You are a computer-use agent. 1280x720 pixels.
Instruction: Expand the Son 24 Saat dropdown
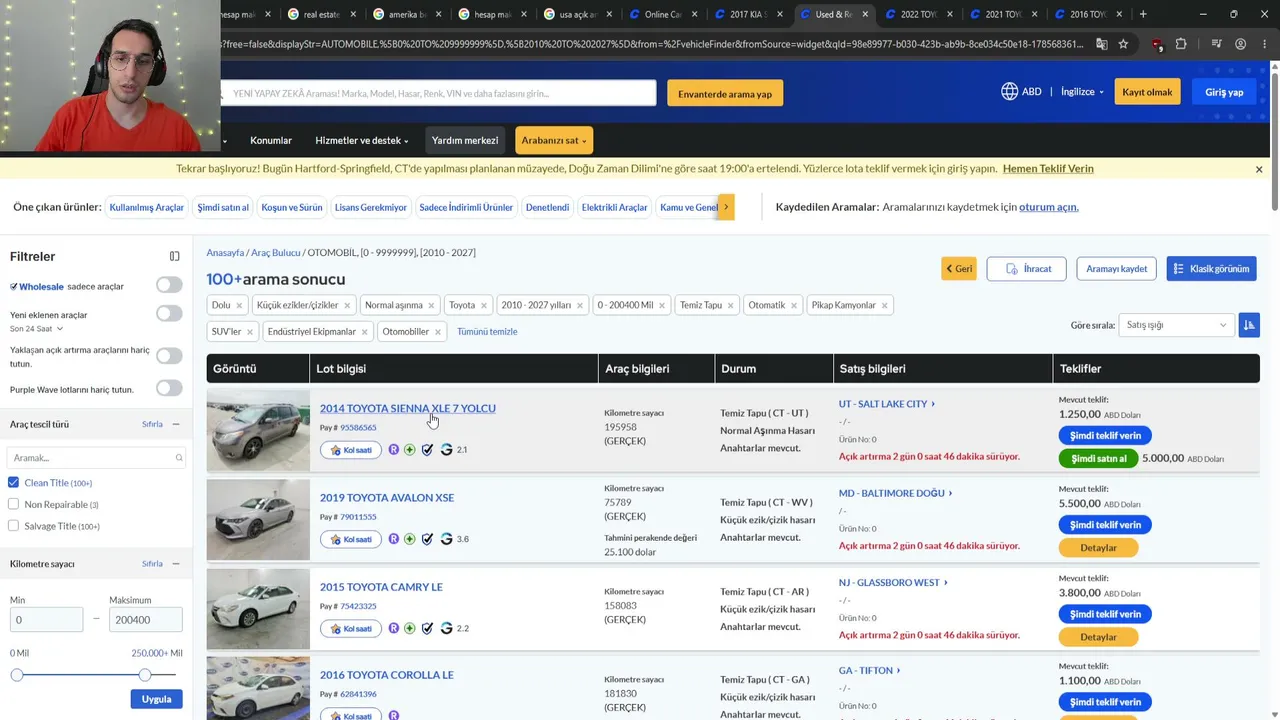[37, 328]
